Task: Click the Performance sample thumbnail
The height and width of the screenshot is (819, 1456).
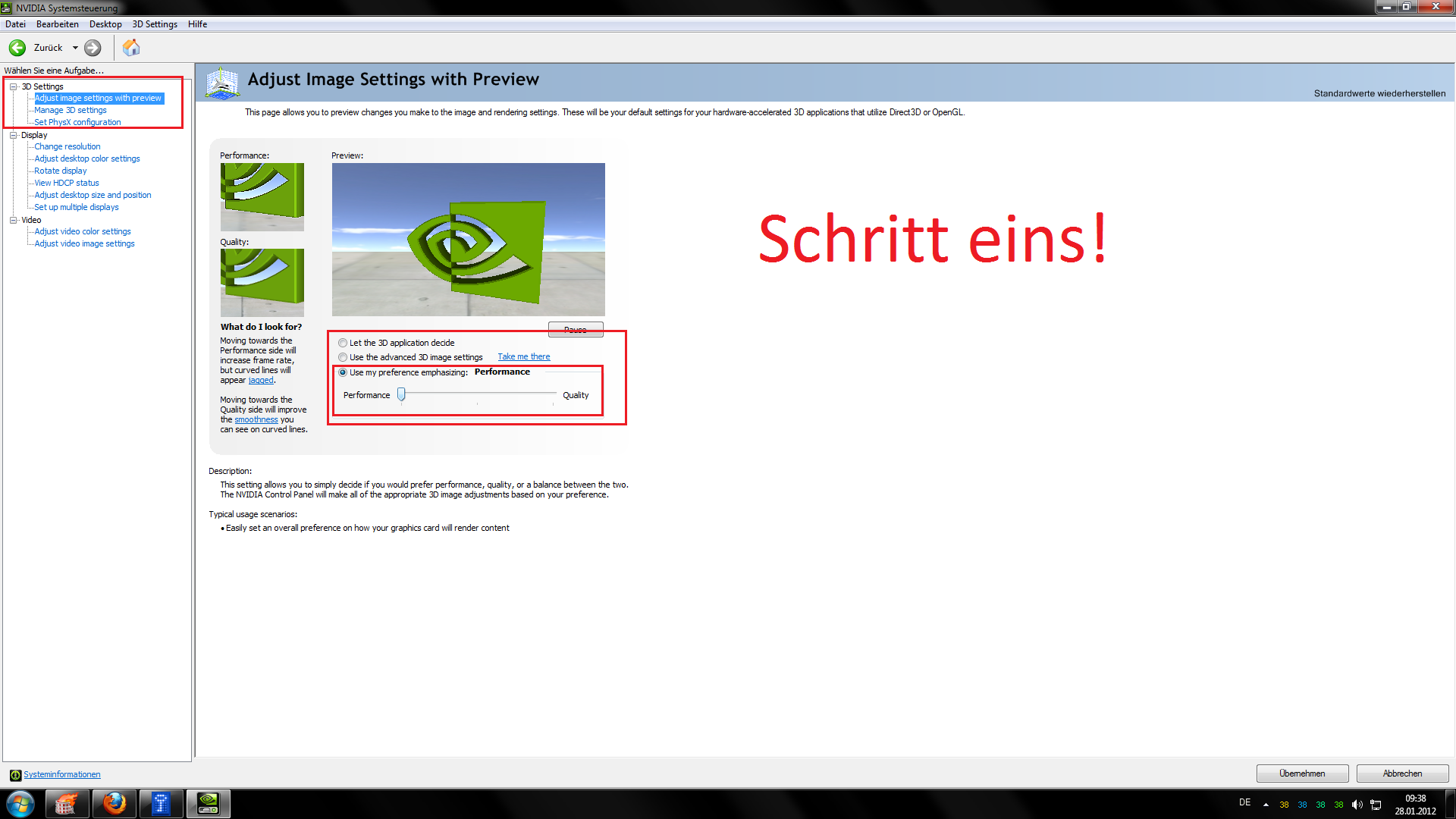Action: tap(262, 197)
